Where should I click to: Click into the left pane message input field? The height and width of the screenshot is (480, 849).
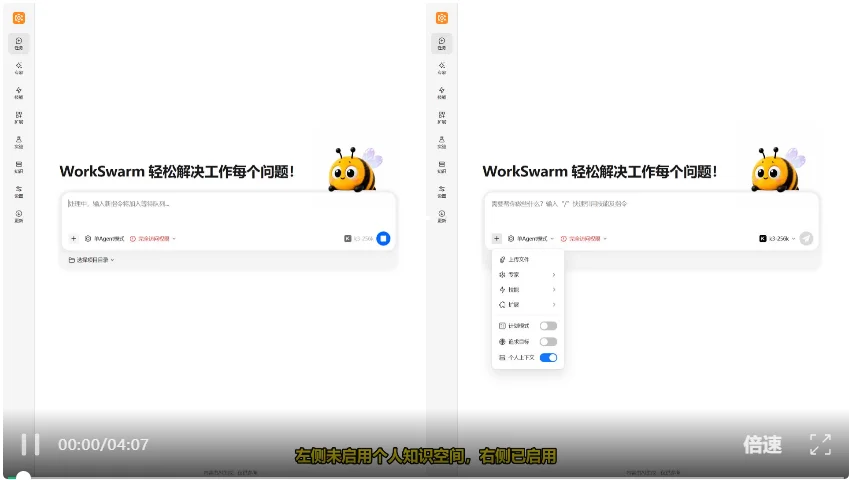coord(229,211)
